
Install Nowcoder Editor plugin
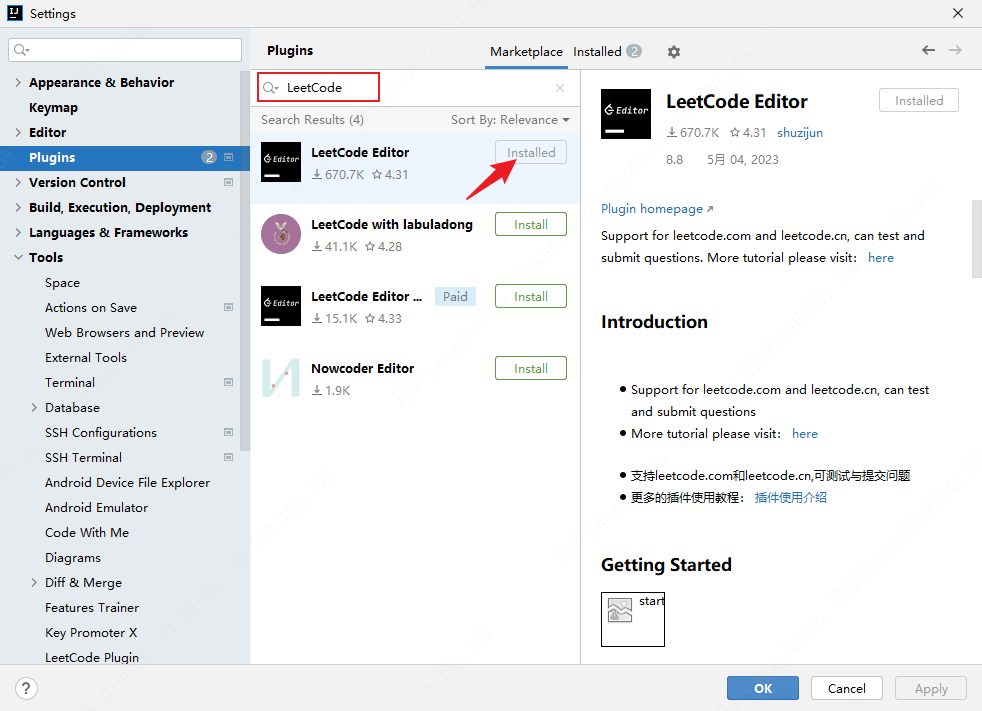point(530,368)
